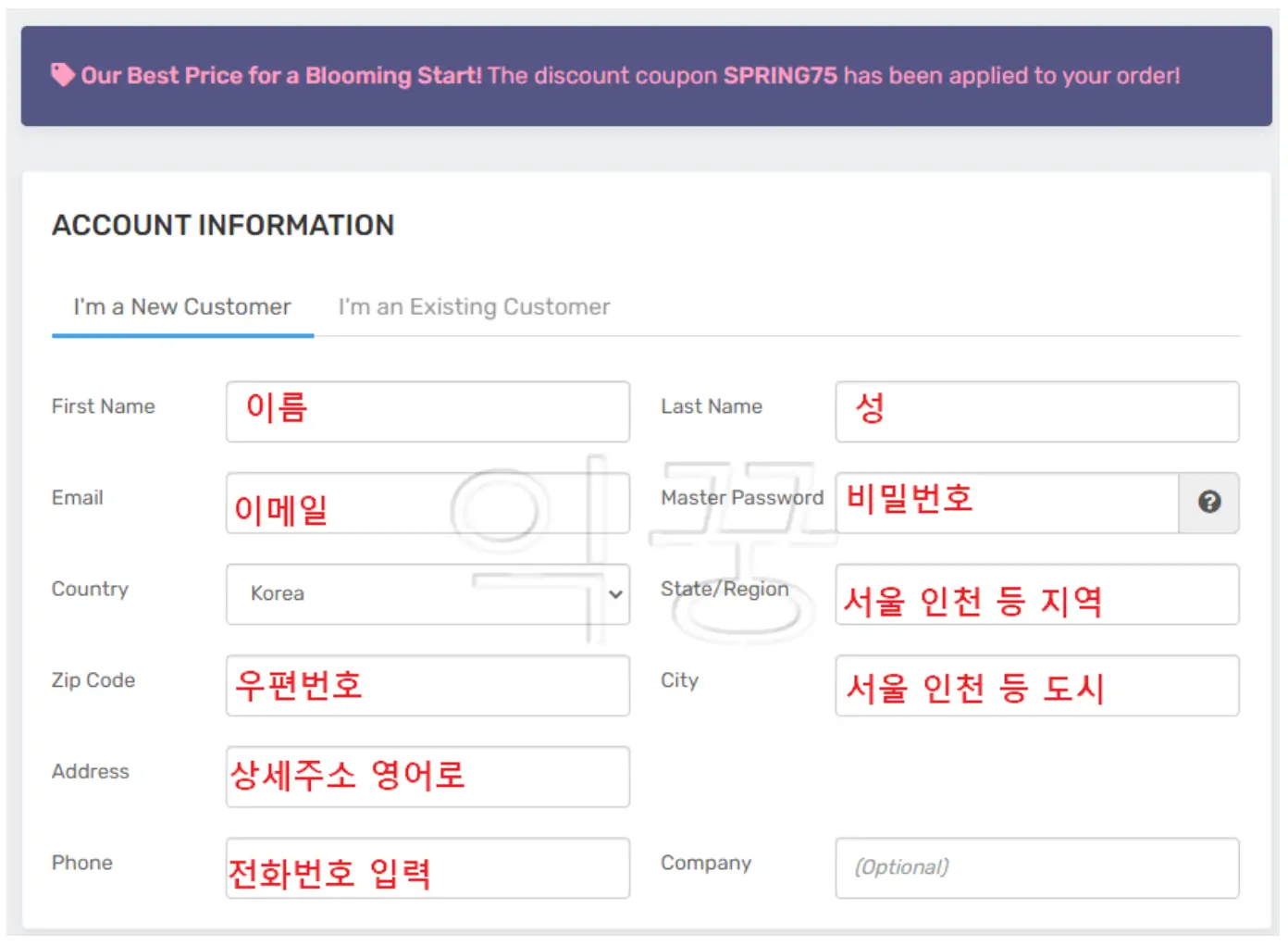This screenshot has height=946, width=1288.
Task: Click the SPRING75 coupon text in the banner
Action: pos(782,75)
